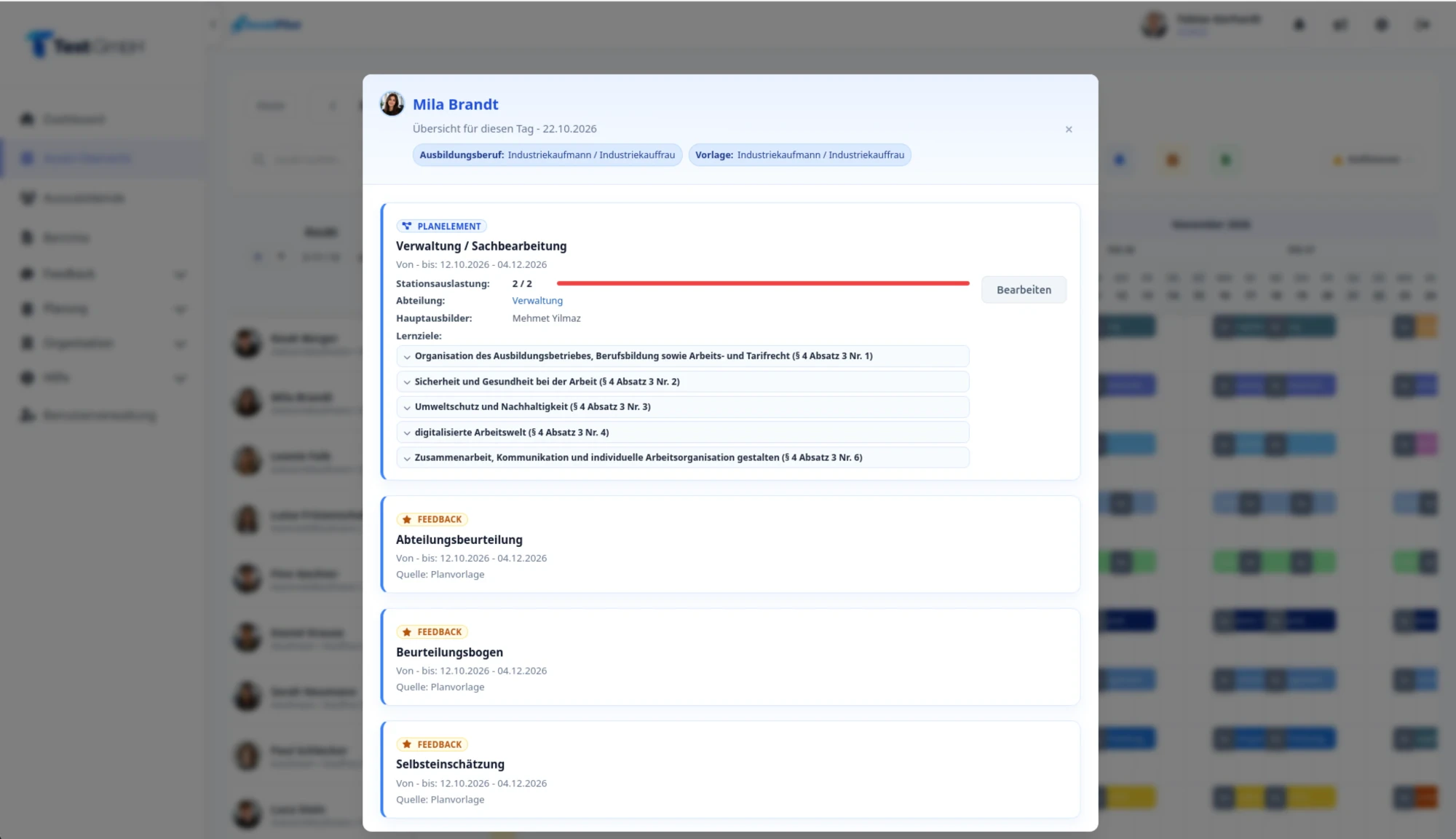1456x839 pixels.
Task: Close the Mila Brandt overview dialog
Action: tap(1069, 130)
